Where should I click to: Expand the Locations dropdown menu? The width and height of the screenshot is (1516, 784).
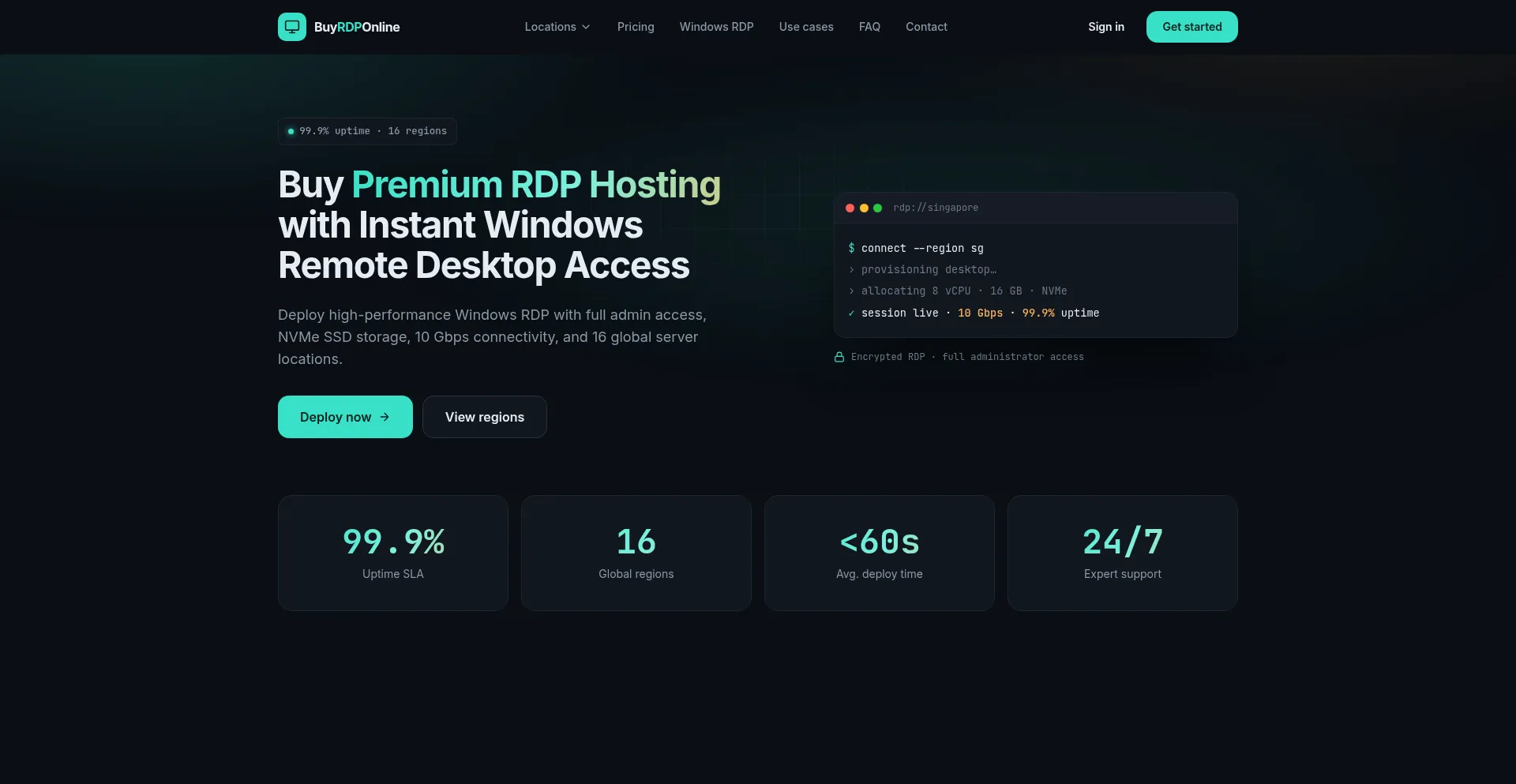[557, 27]
